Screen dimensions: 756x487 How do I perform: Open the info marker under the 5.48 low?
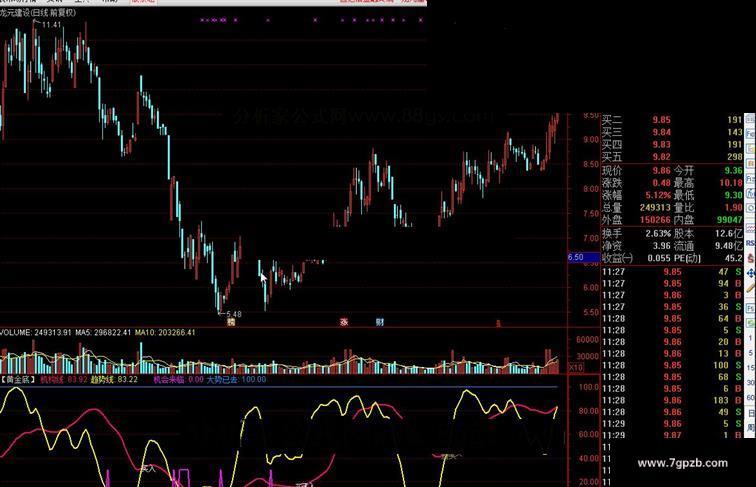coord(231,322)
